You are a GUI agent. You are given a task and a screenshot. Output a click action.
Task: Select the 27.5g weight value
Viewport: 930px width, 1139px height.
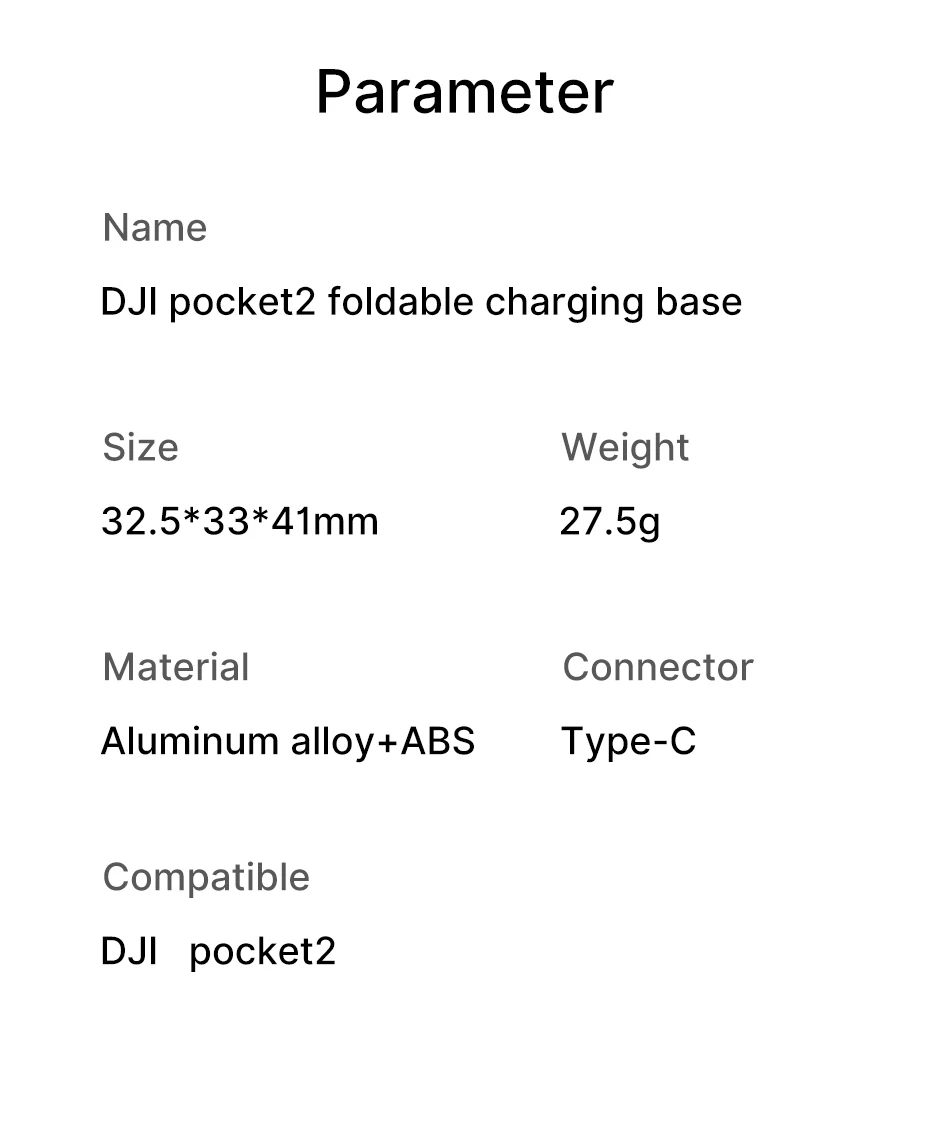(610, 521)
